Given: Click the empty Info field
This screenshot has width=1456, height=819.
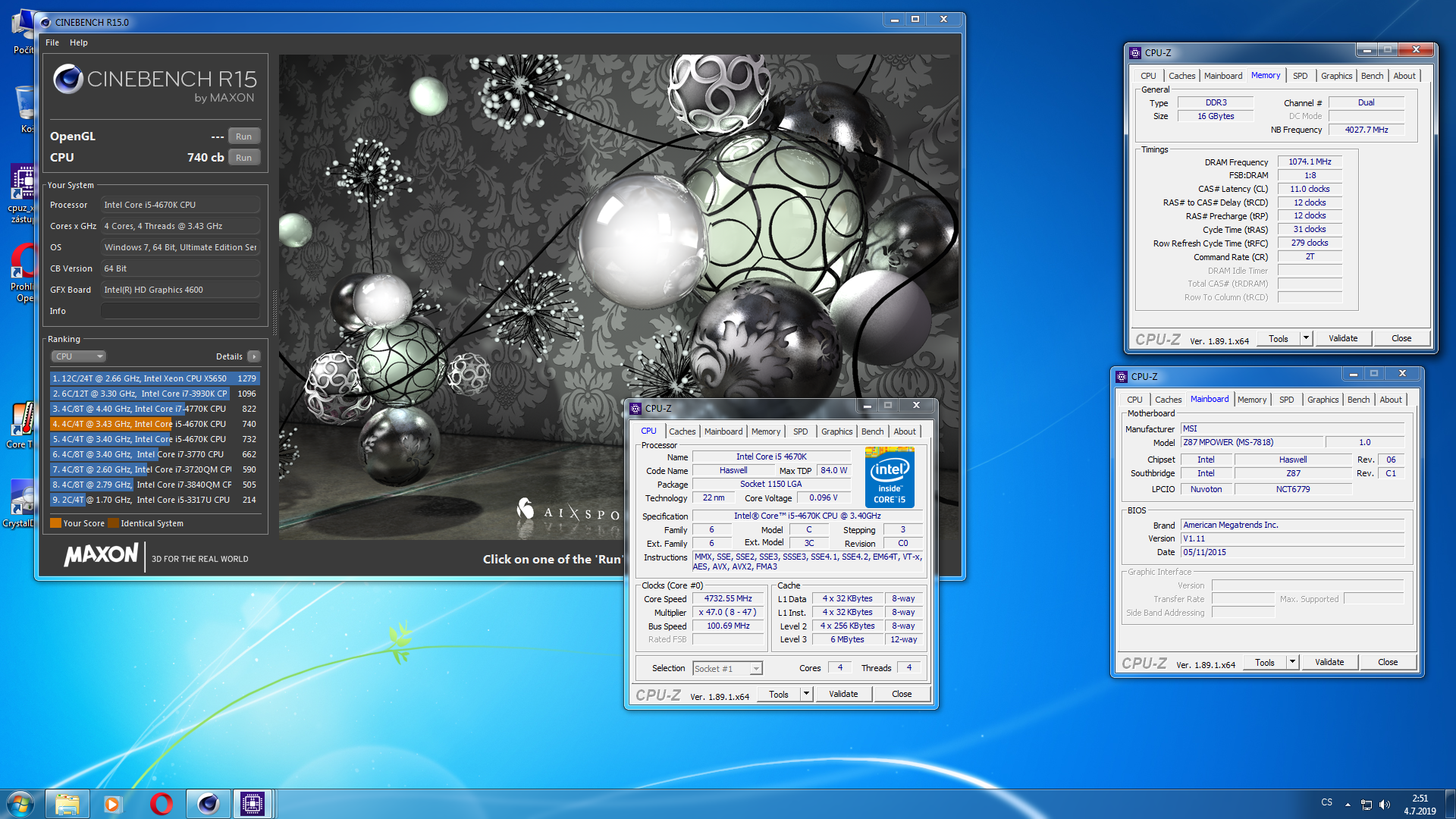Looking at the screenshot, I should 180,311.
